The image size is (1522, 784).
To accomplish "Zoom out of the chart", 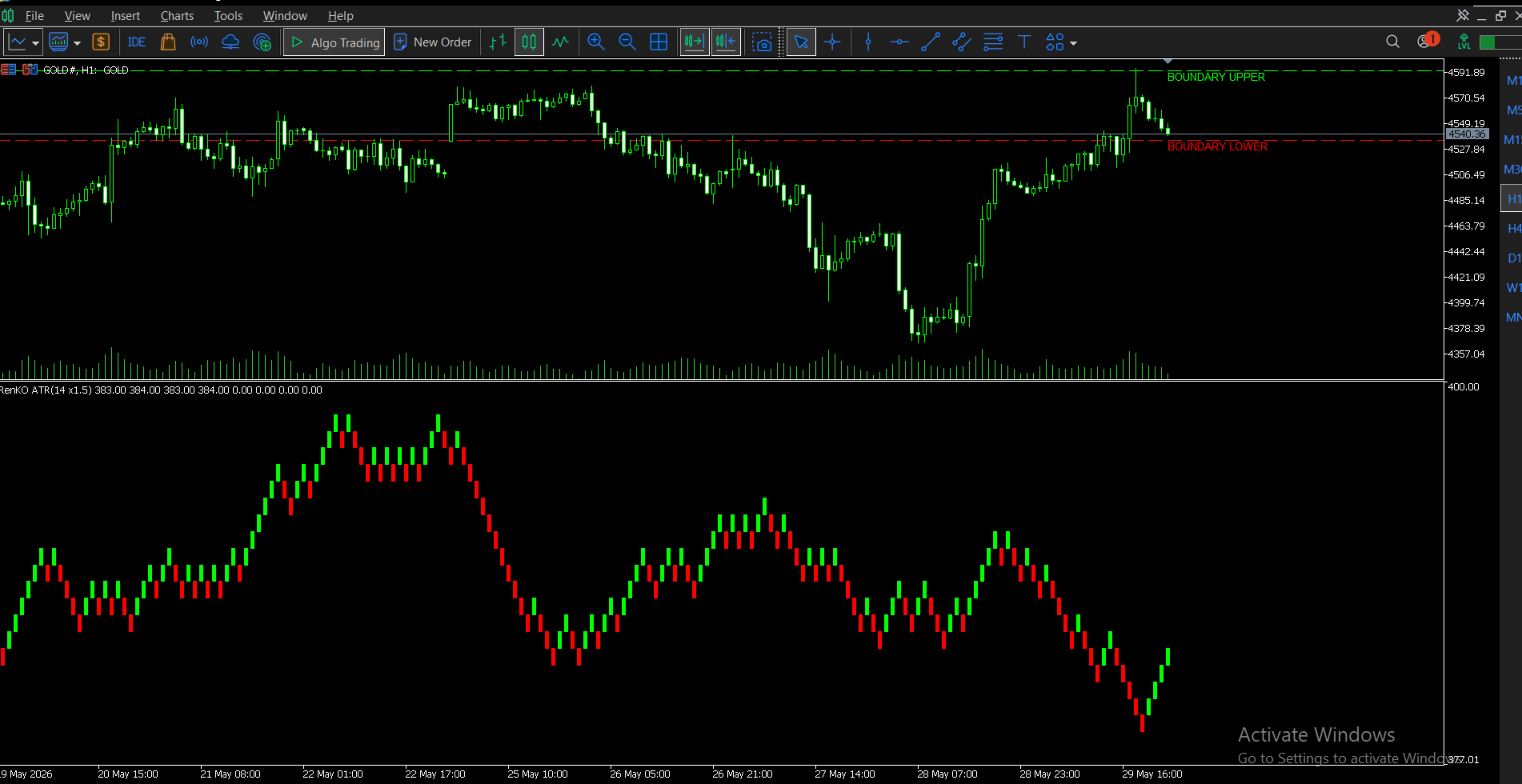I will (627, 42).
